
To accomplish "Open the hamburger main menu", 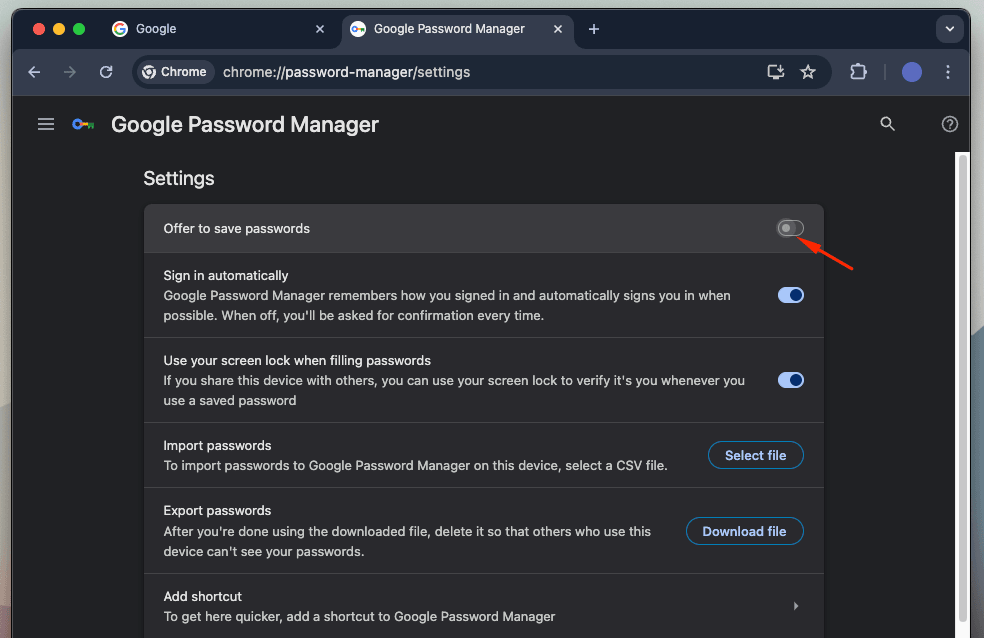I will click(46, 124).
